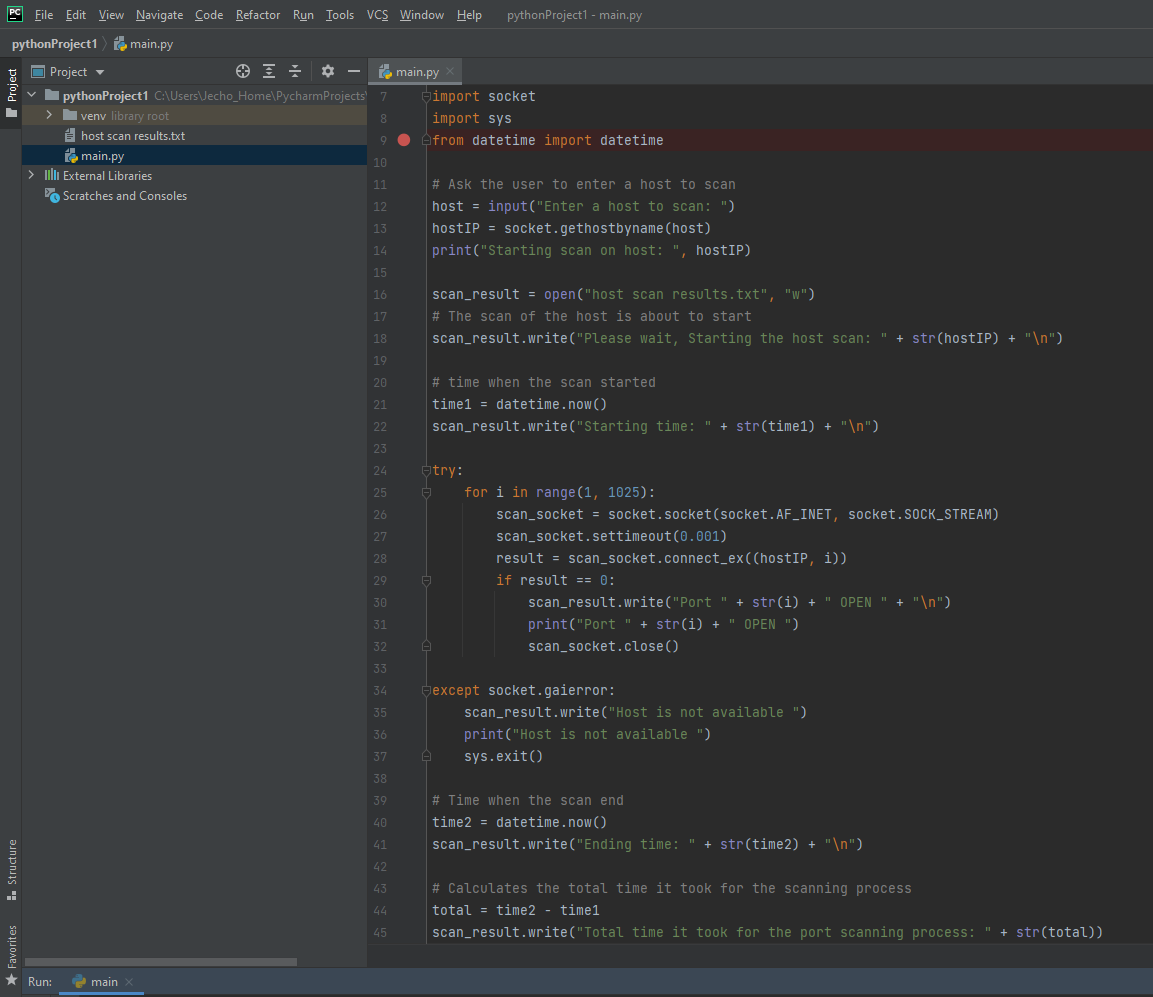This screenshot has height=997, width=1153.
Task: Open the Tools menu
Action: (x=340, y=15)
